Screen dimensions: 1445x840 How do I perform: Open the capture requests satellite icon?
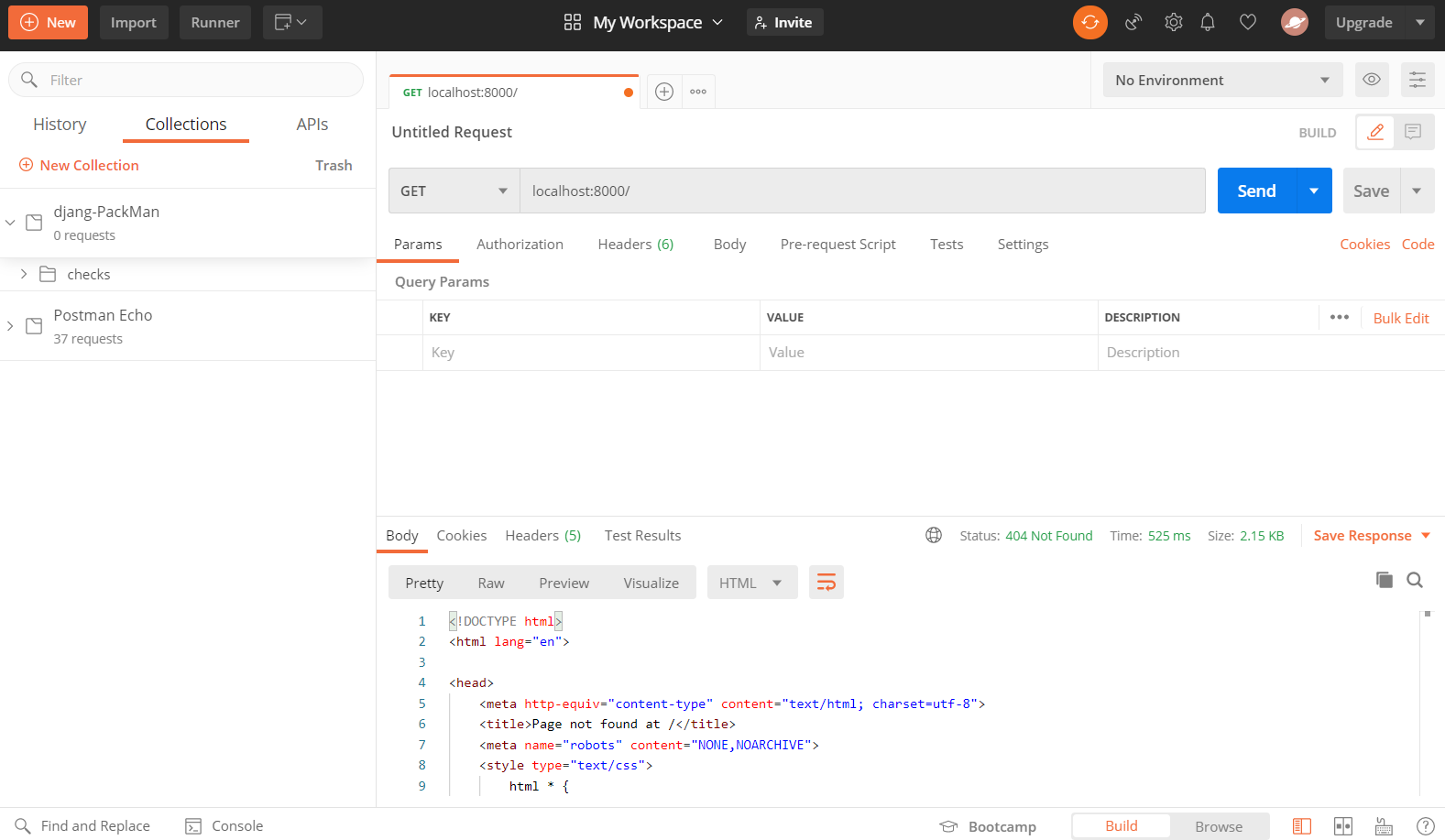click(1133, 22)
